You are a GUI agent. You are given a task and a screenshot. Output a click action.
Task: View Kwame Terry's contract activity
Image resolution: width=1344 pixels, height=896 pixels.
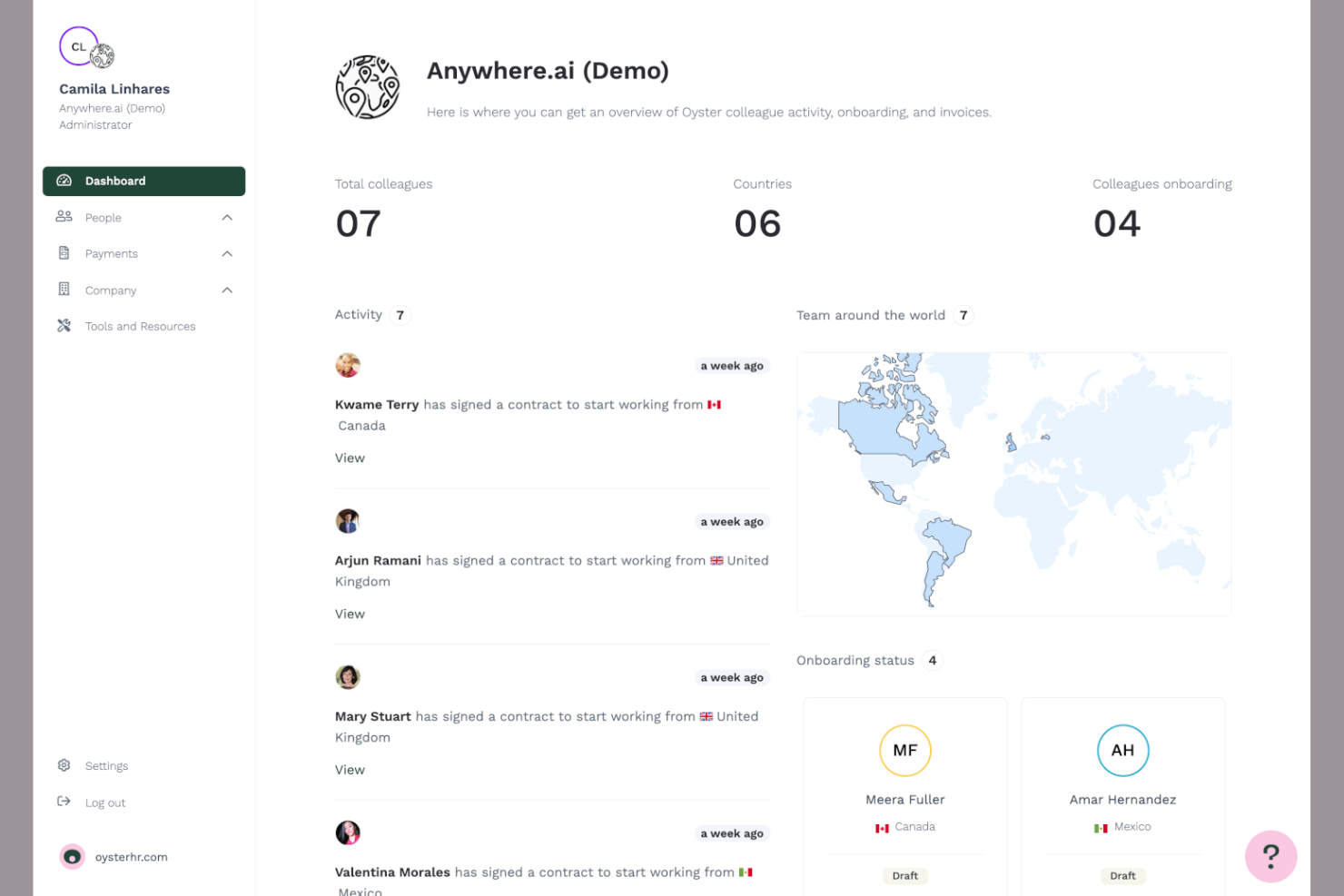350,458
